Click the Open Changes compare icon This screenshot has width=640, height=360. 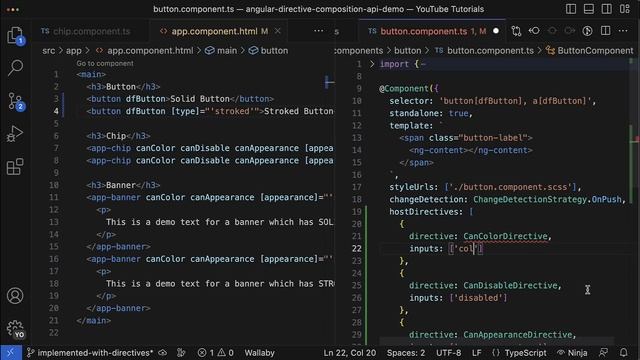(x=516, y=31)
